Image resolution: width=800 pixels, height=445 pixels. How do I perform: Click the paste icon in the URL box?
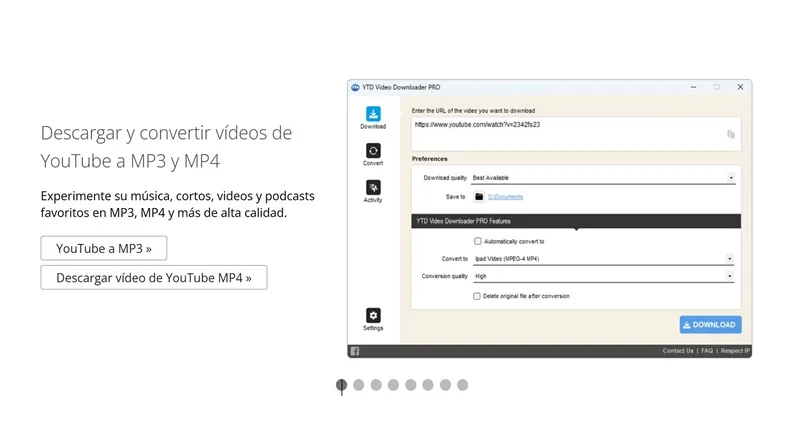(x=731, y=134)
